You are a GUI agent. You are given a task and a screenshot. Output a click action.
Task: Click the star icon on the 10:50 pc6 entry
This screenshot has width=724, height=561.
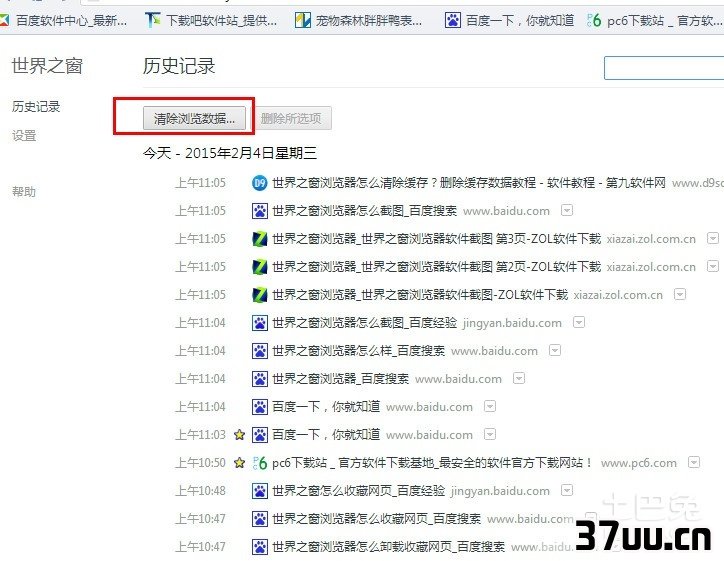tap(239, 462)
